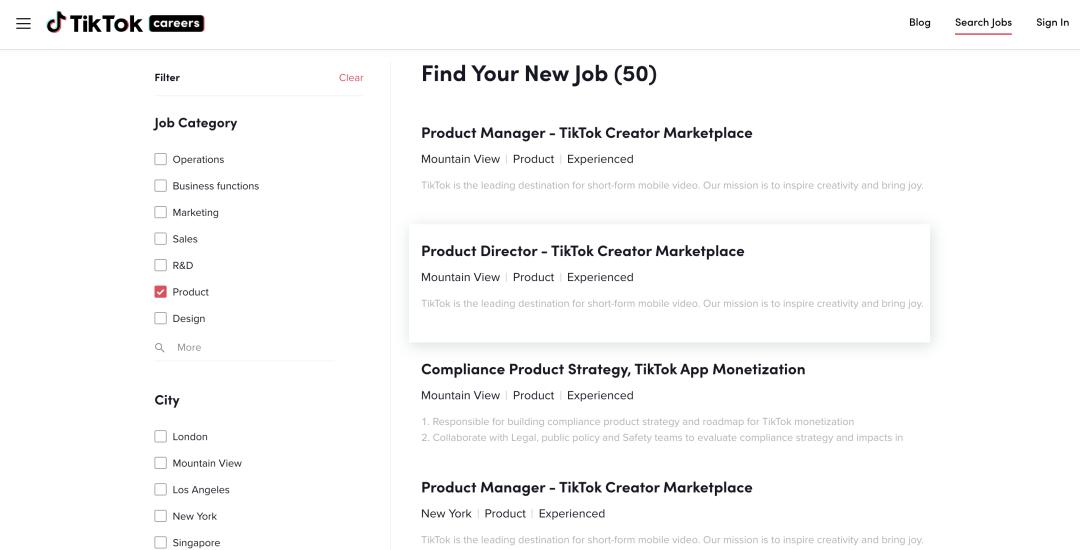The image size is (1080, 550).
Task: Check the Singapore city filter
Action: pos(161,542)
